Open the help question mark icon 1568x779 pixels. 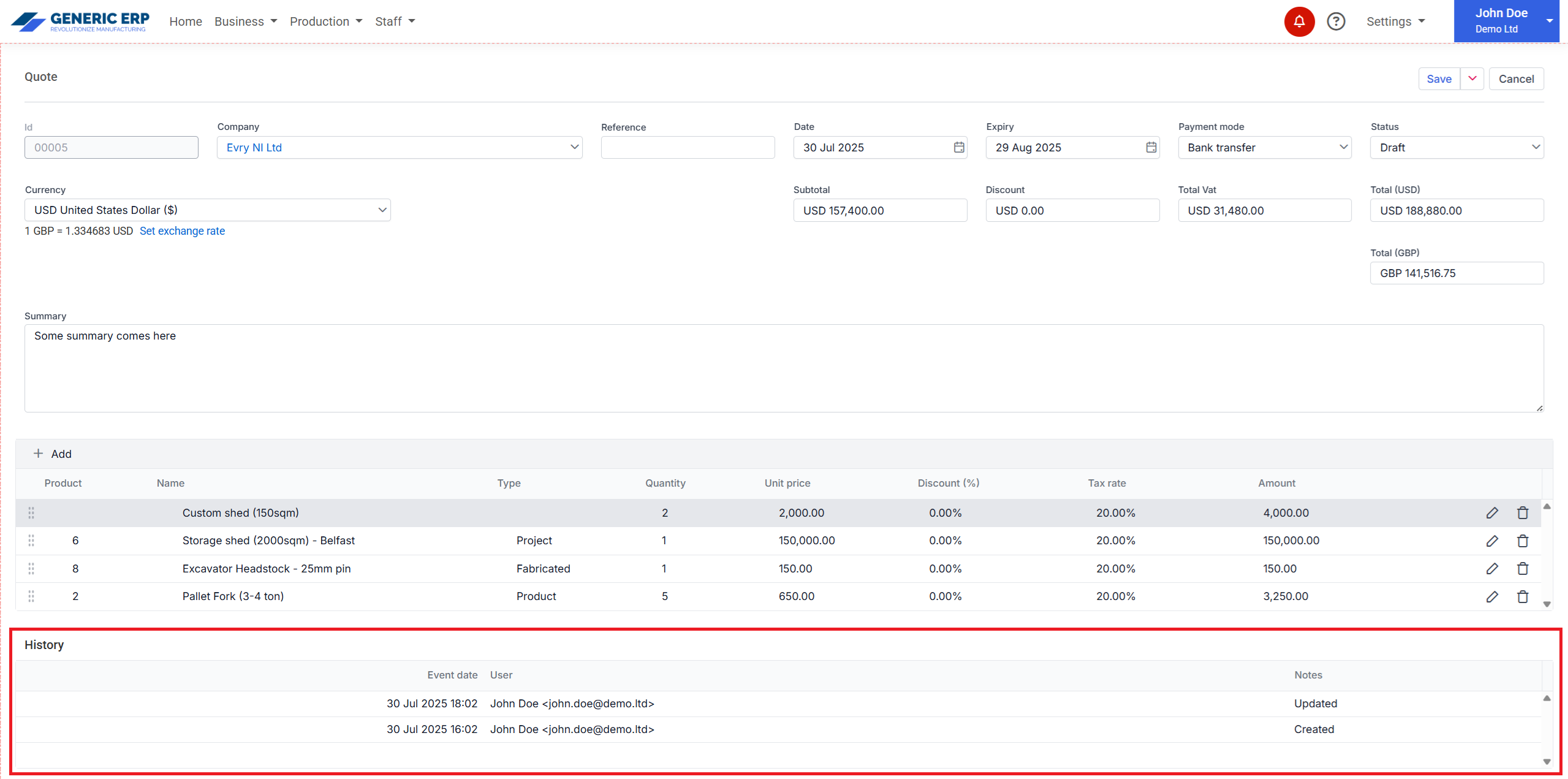(1336, 21)
